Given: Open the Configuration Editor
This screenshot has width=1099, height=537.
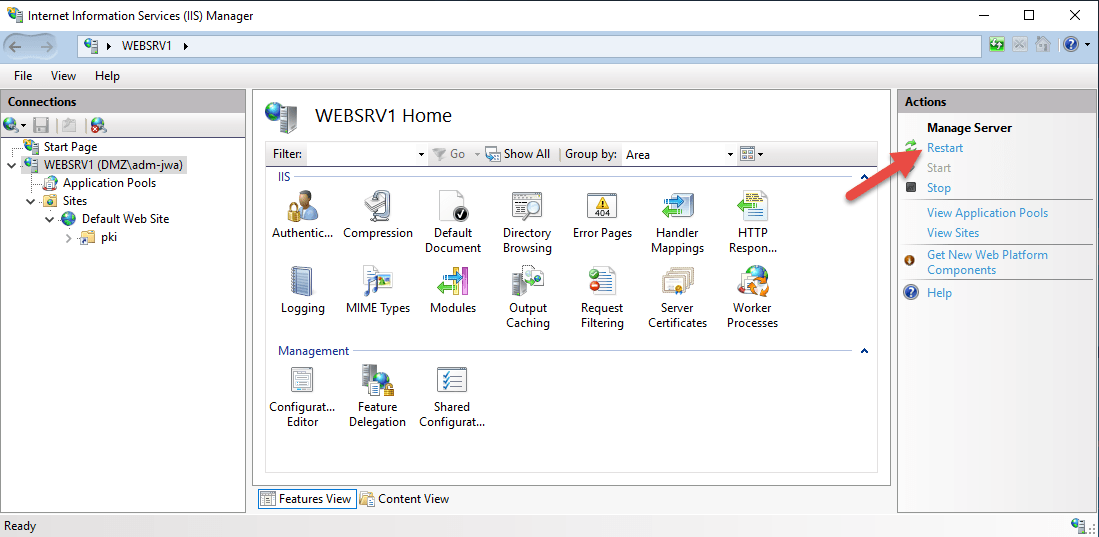Looking at the screenshot, I should tap(302, 382).
